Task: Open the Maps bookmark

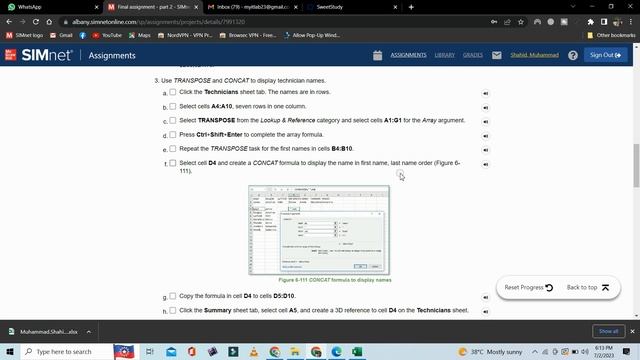Action: (x=140, y=36)
